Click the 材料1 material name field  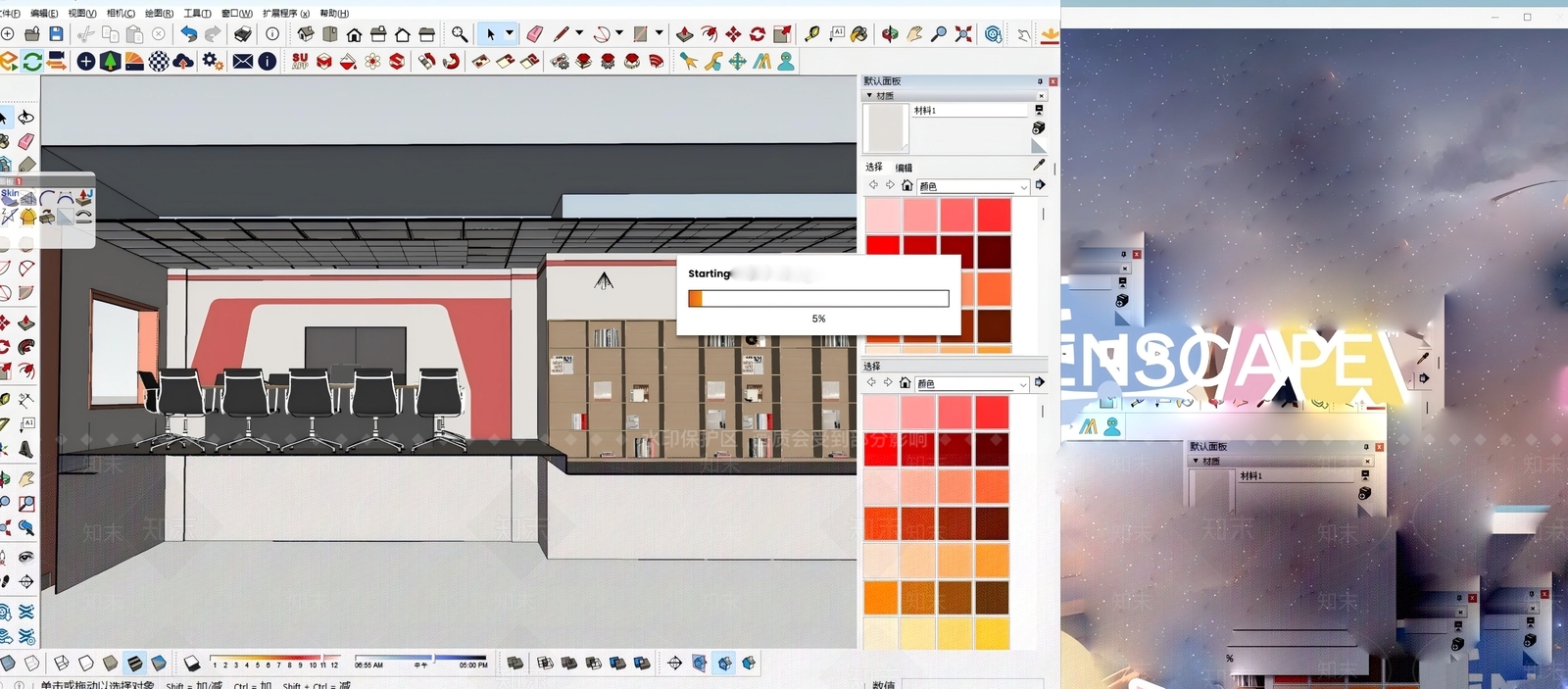969,111
